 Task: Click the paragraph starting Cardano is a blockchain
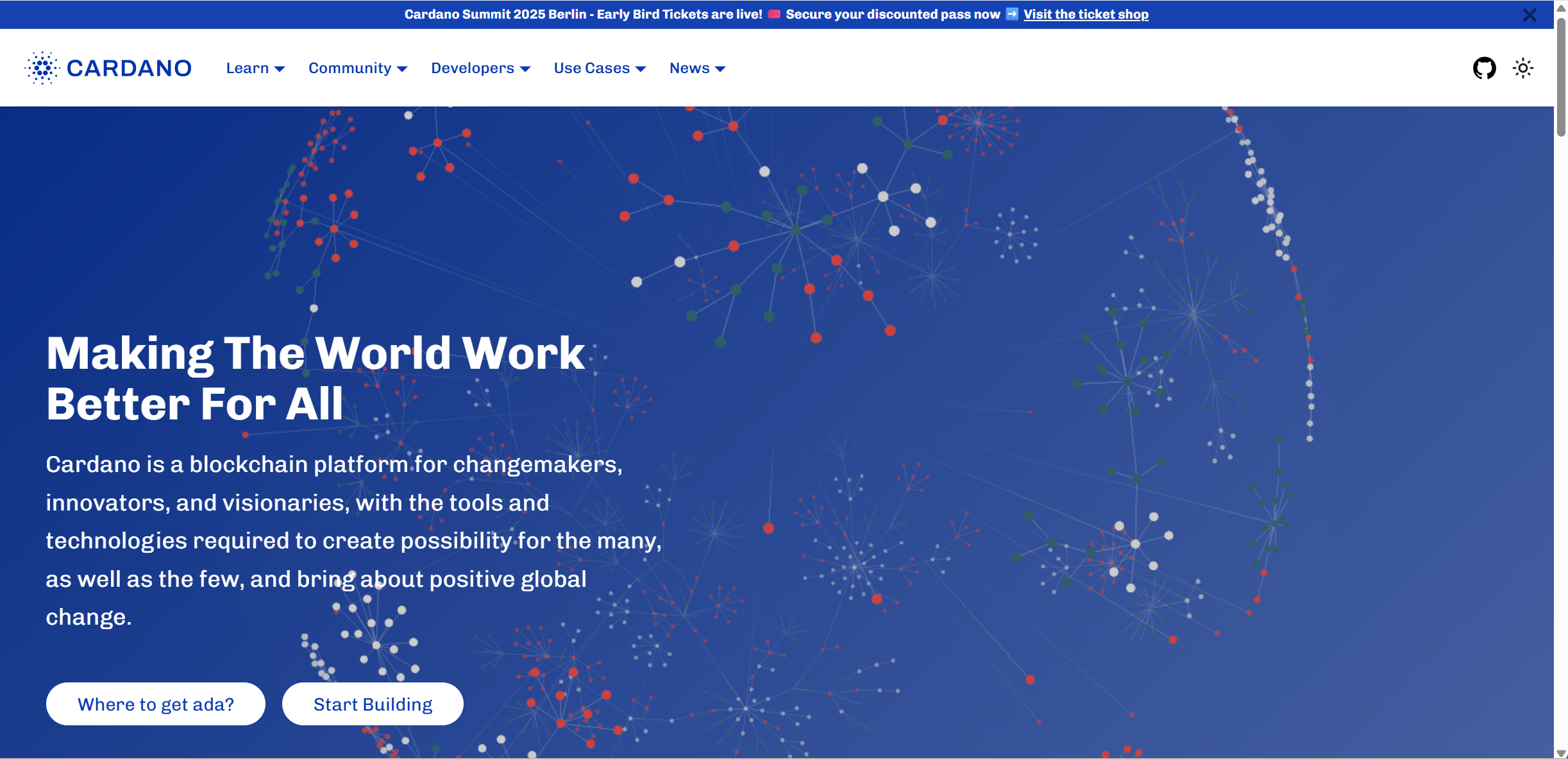click(353, 540)
